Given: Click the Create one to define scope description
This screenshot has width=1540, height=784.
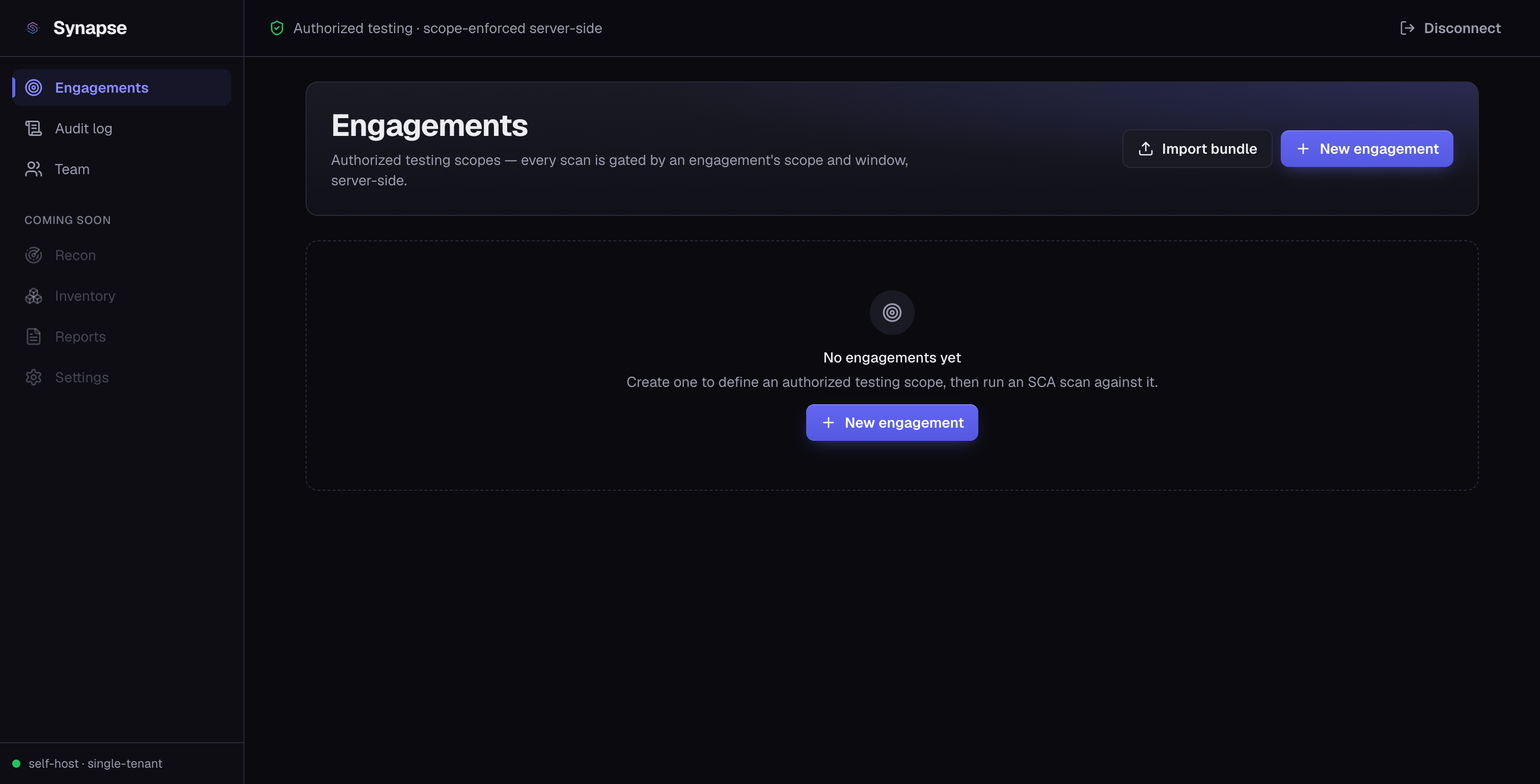Looking at the screenshot, I should (x=892, y=382).
